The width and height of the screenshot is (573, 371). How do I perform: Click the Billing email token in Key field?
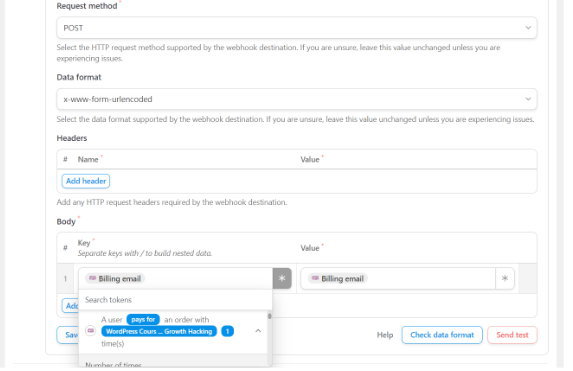point(115,279)
